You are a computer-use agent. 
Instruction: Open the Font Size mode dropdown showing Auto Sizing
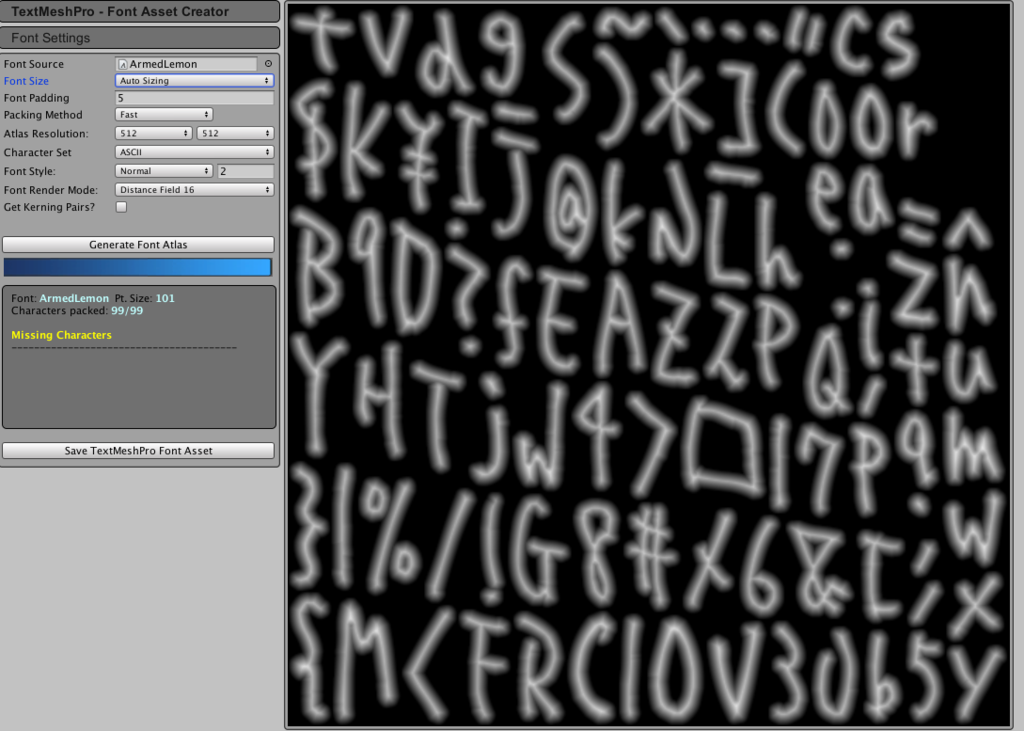(194, 80)
